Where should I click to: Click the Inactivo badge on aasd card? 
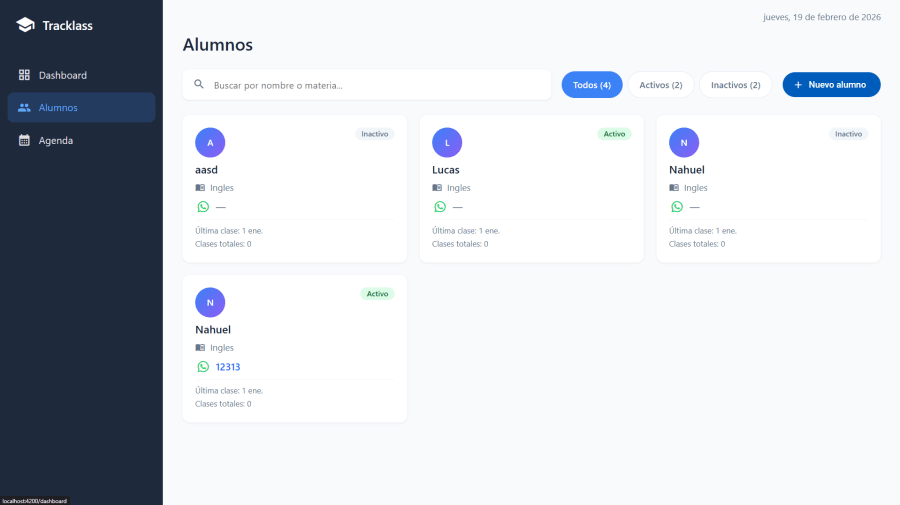coord(375,134)
